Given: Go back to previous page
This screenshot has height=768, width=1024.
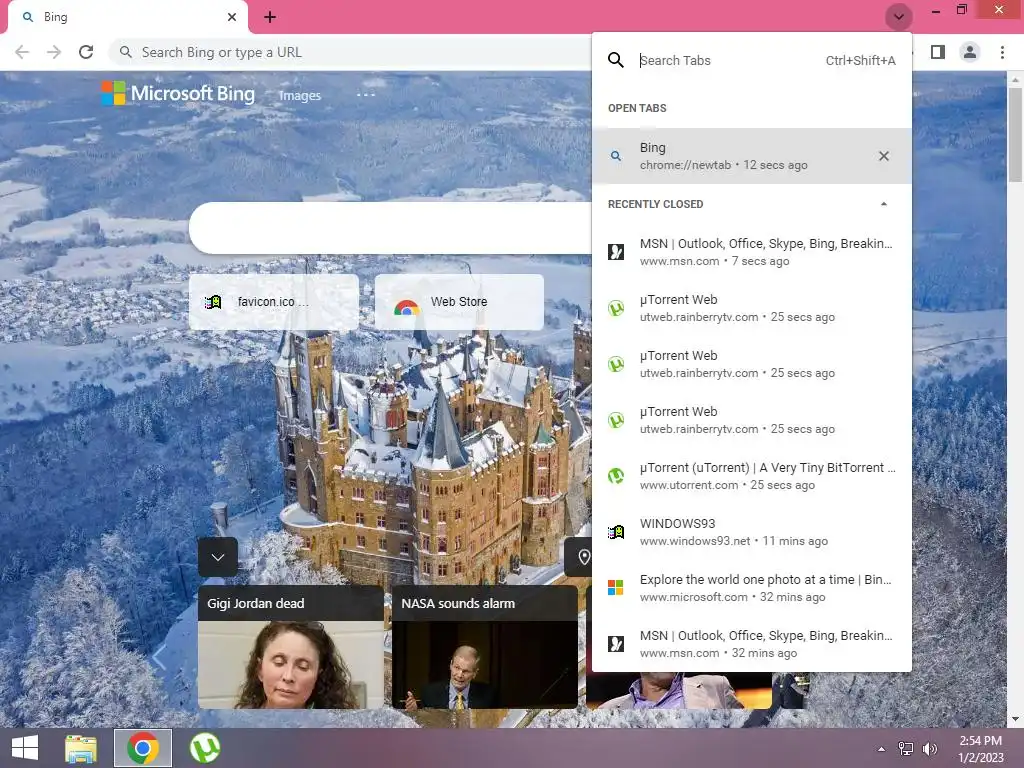Looking at the screenshot, I should pos(22,52).
